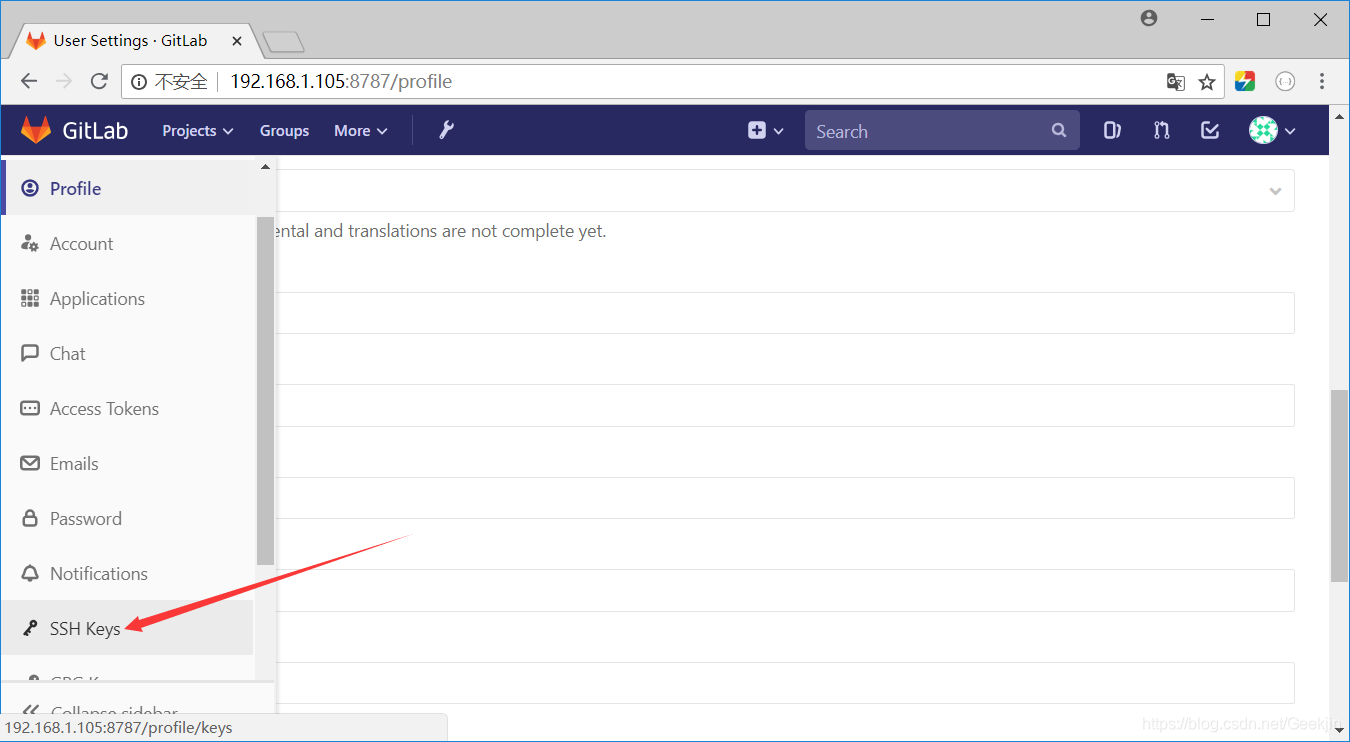Click the Access Tokens icon

click(30, 408)
